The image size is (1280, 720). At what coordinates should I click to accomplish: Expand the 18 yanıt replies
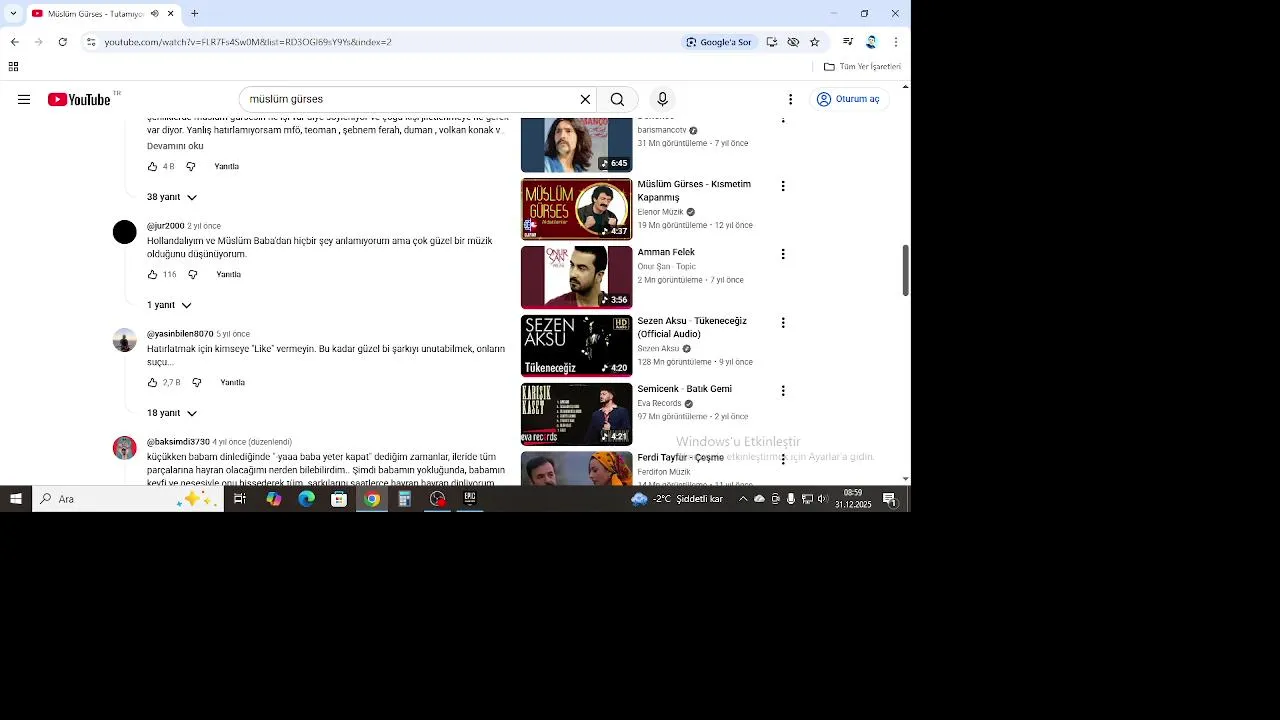point(172,413)
